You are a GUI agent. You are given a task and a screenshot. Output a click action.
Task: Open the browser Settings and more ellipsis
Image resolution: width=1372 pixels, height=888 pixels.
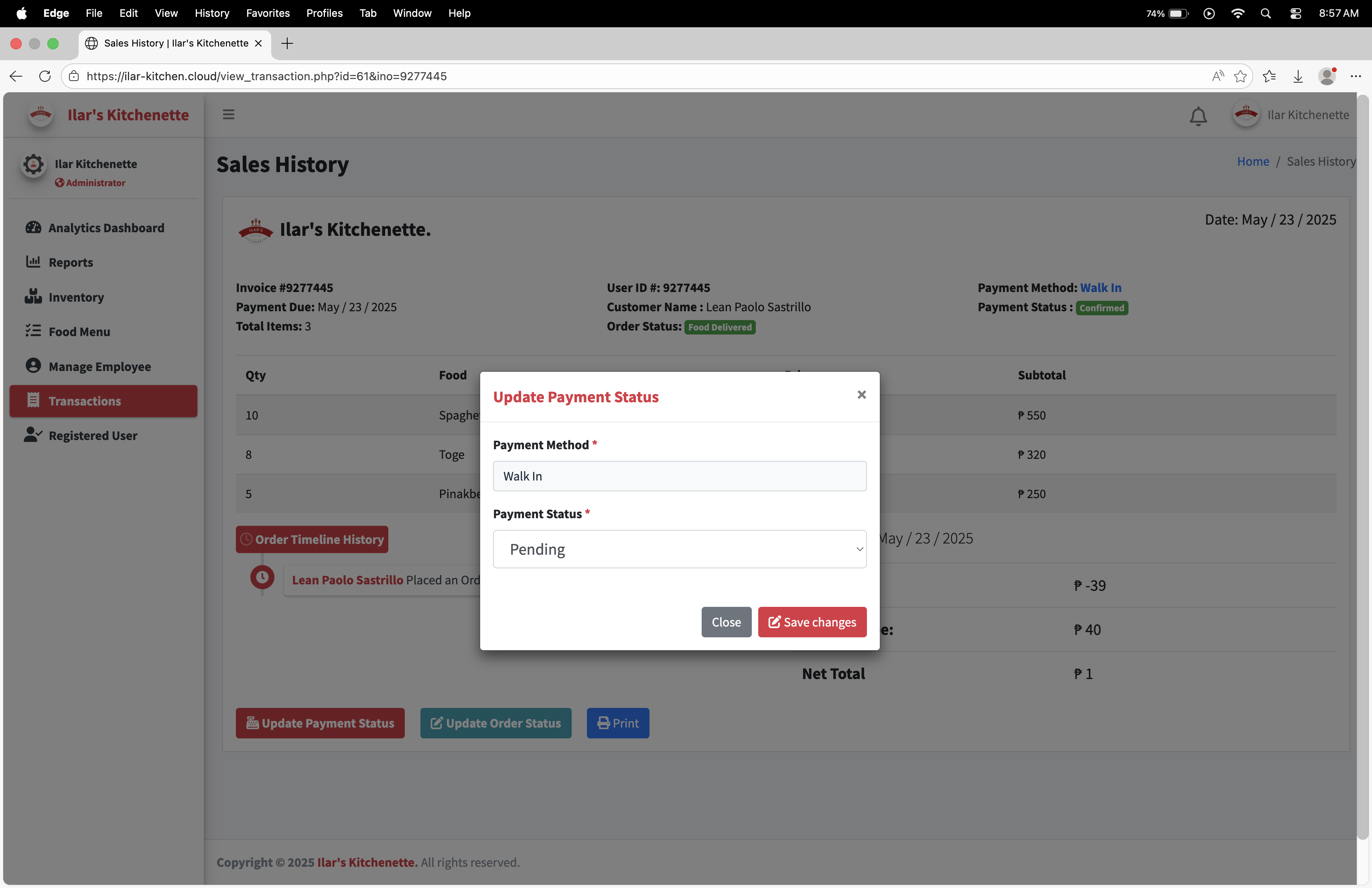point(1355,76)
